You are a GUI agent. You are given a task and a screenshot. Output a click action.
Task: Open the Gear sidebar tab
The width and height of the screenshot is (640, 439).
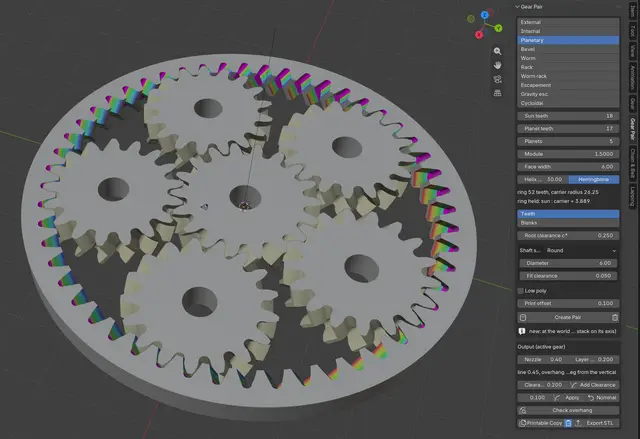point(632,104)
